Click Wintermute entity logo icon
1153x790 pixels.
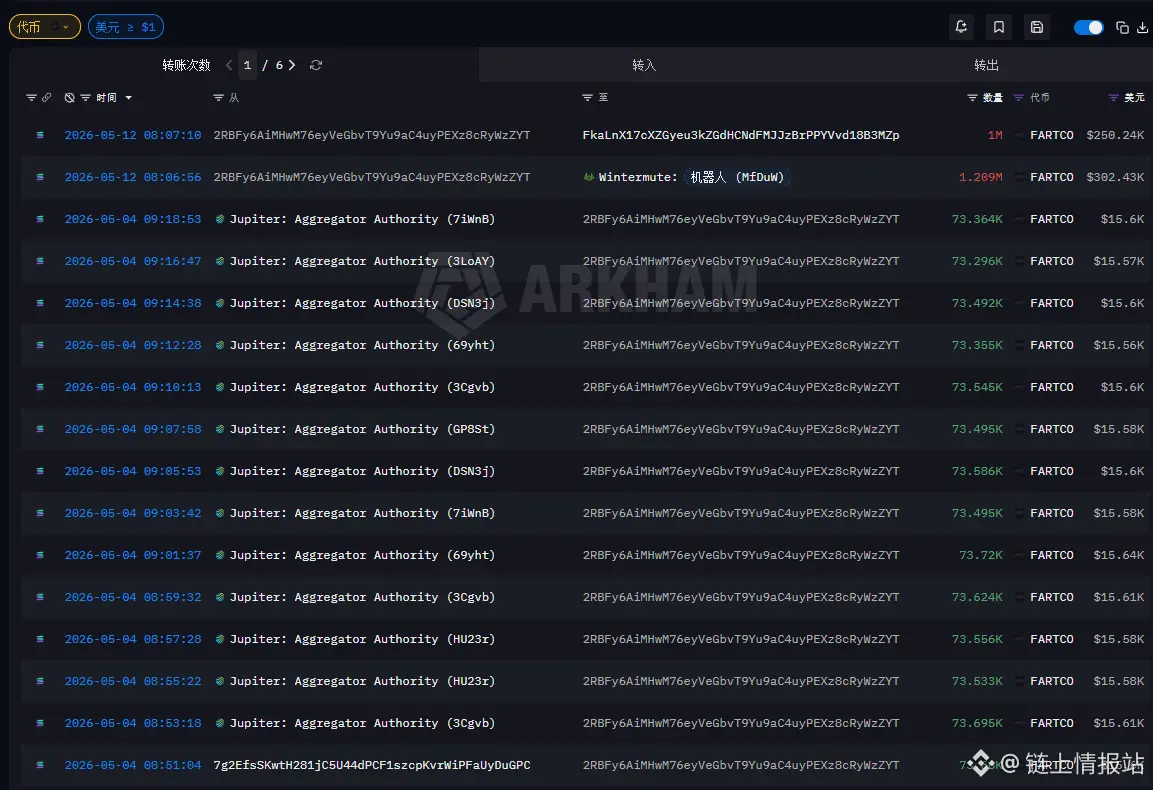point(588,177)
